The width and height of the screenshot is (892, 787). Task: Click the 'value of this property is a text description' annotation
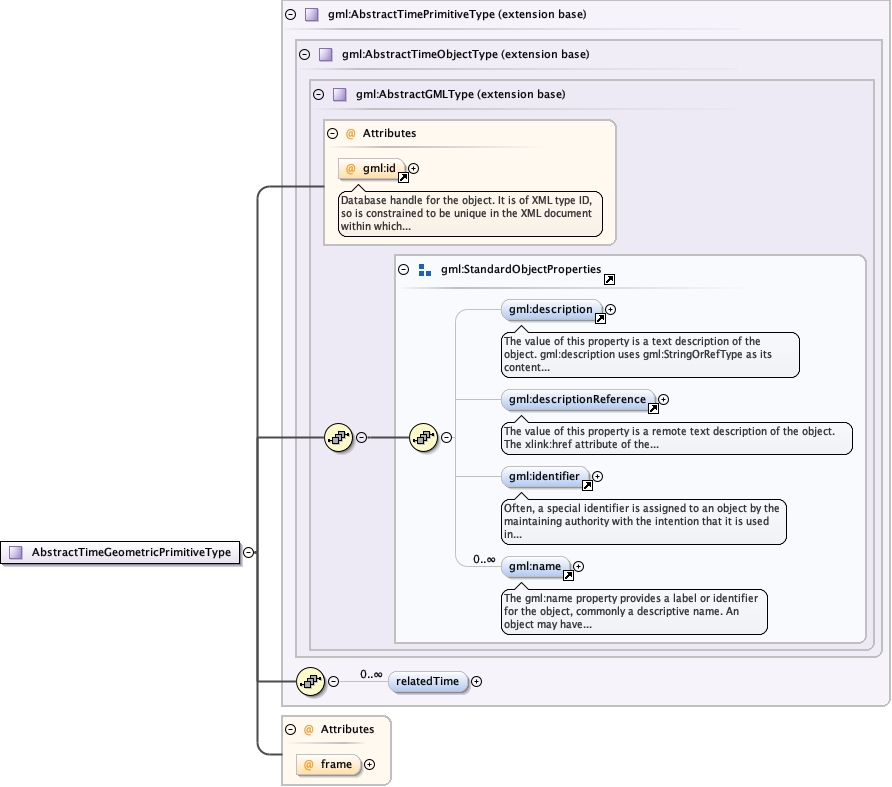pyautogui.click(x=650, y=355)
